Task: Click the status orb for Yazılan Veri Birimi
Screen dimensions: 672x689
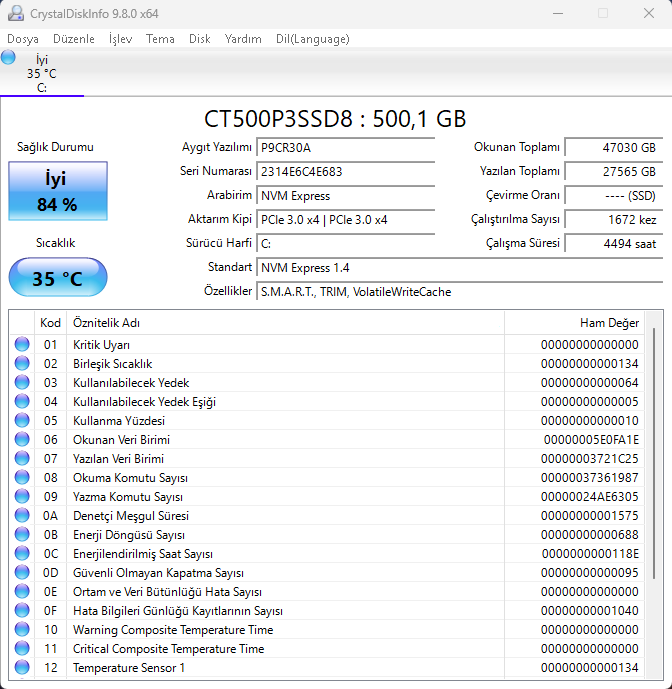Action: (x=22, y=458)
